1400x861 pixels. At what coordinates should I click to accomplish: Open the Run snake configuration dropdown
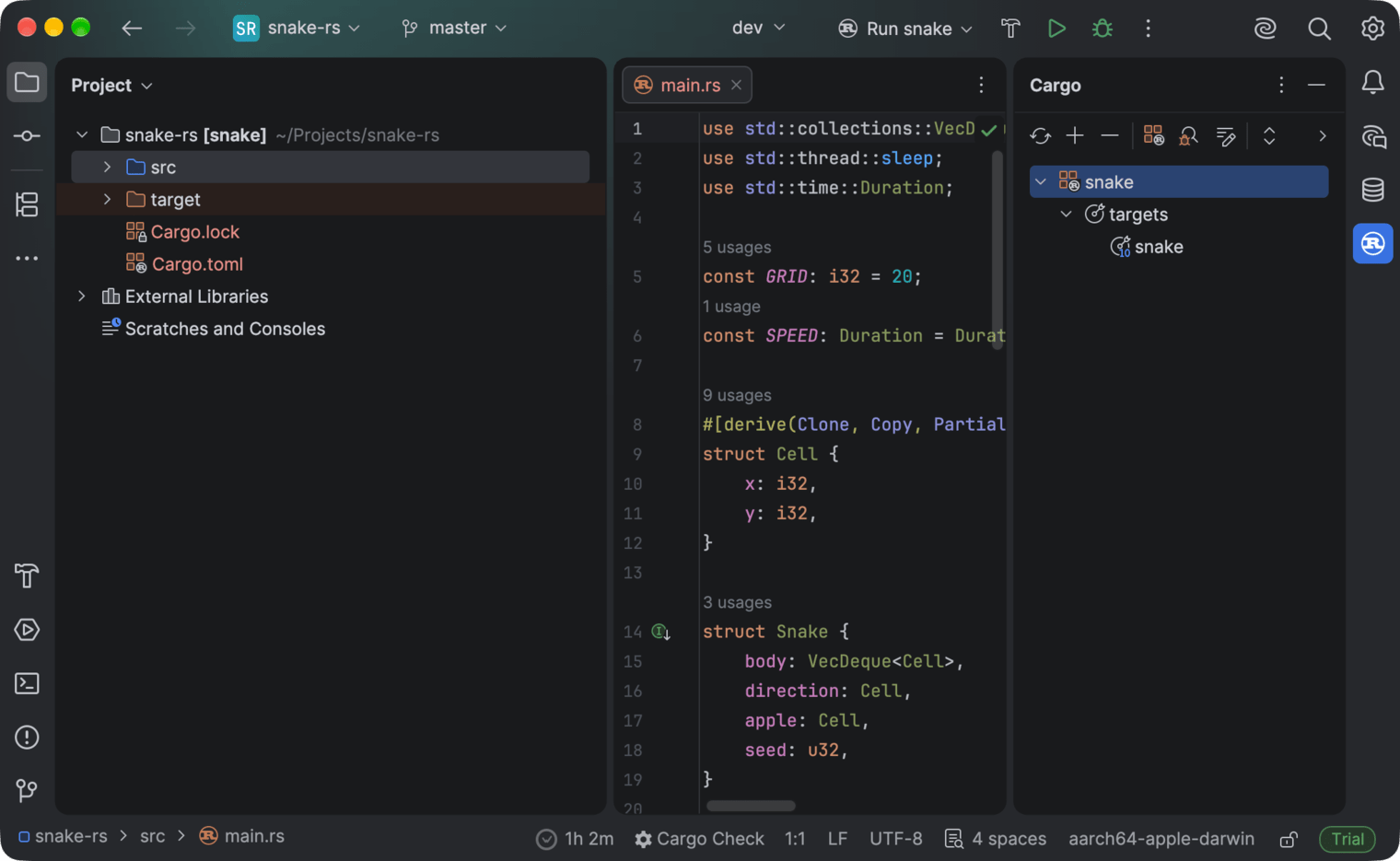click(905, 29)
